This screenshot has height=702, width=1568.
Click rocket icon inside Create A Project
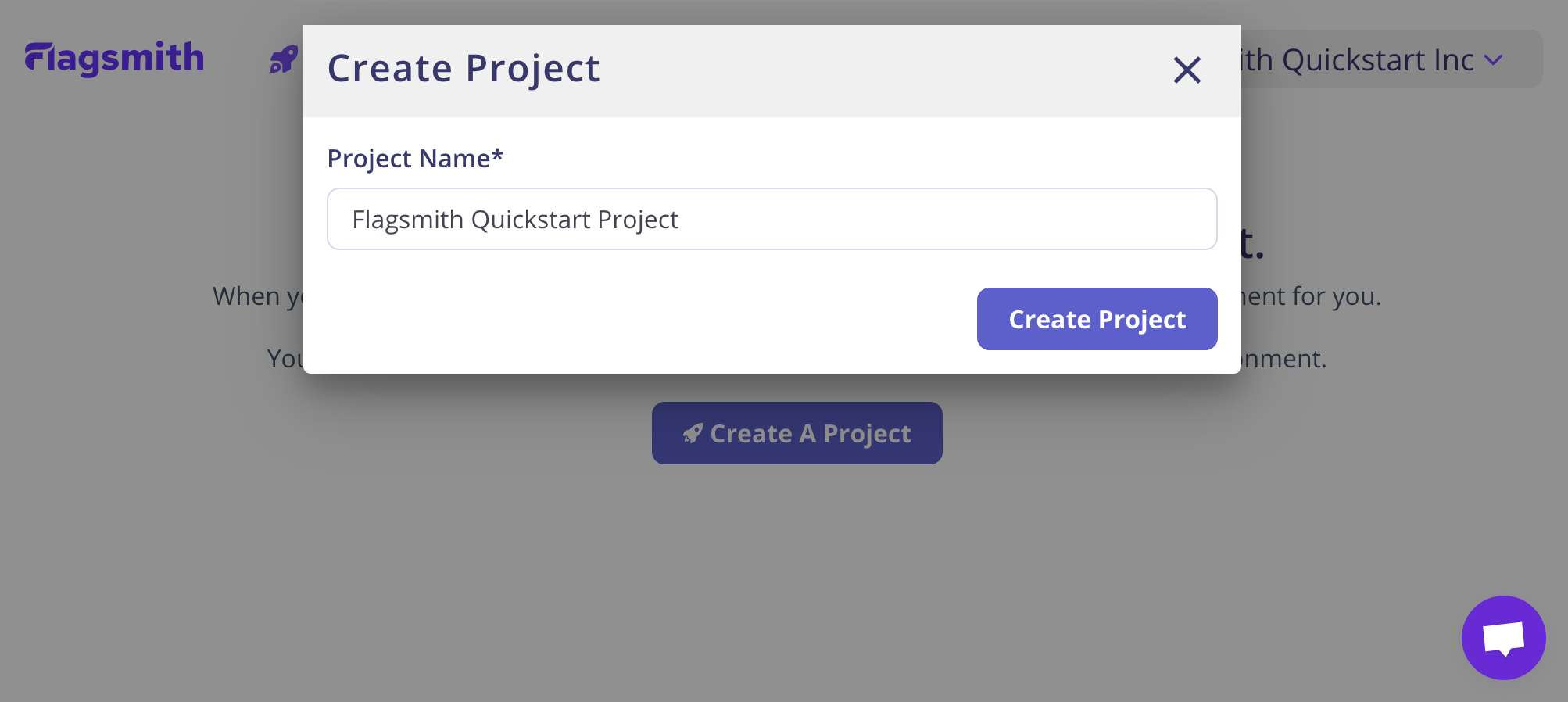(x=693, y=433)
